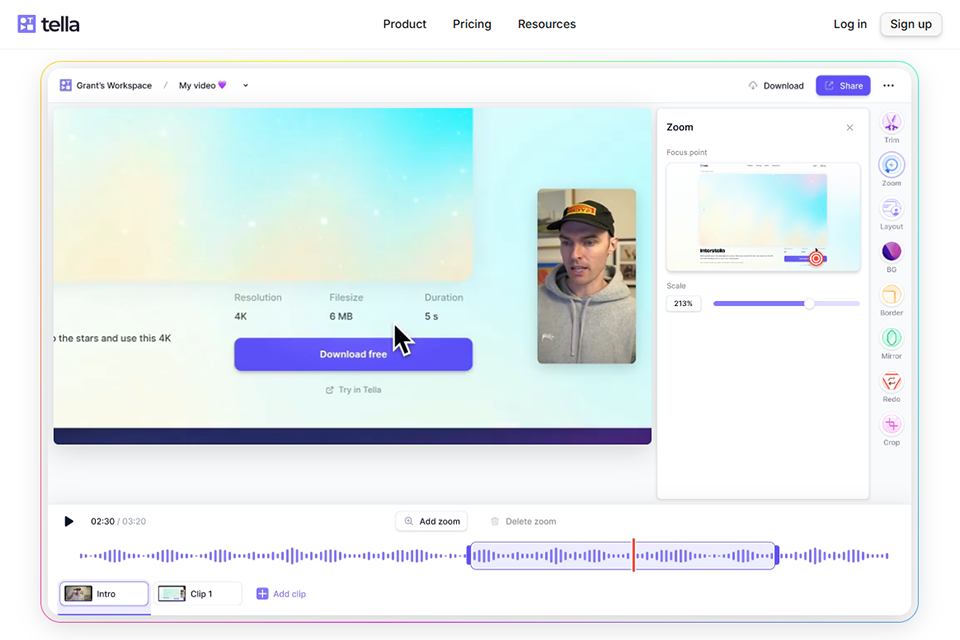
Task: Open the BG background tool
Action: (x=891, y=252)
